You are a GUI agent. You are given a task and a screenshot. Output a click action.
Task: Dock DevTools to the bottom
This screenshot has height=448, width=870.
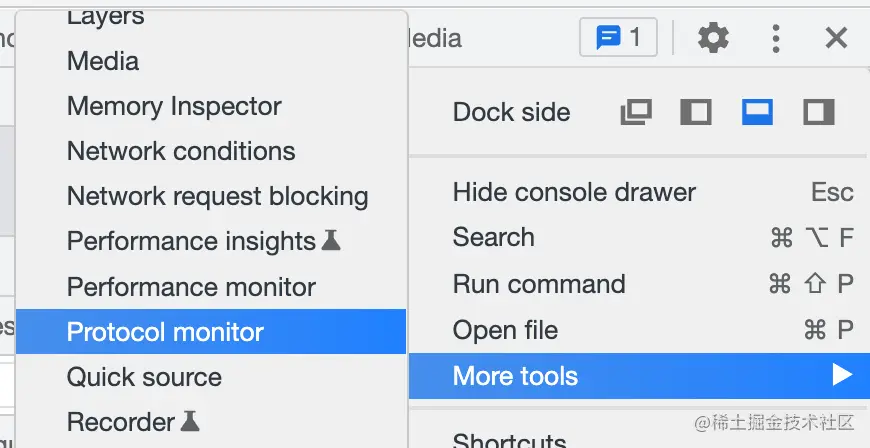coord(757,112)
